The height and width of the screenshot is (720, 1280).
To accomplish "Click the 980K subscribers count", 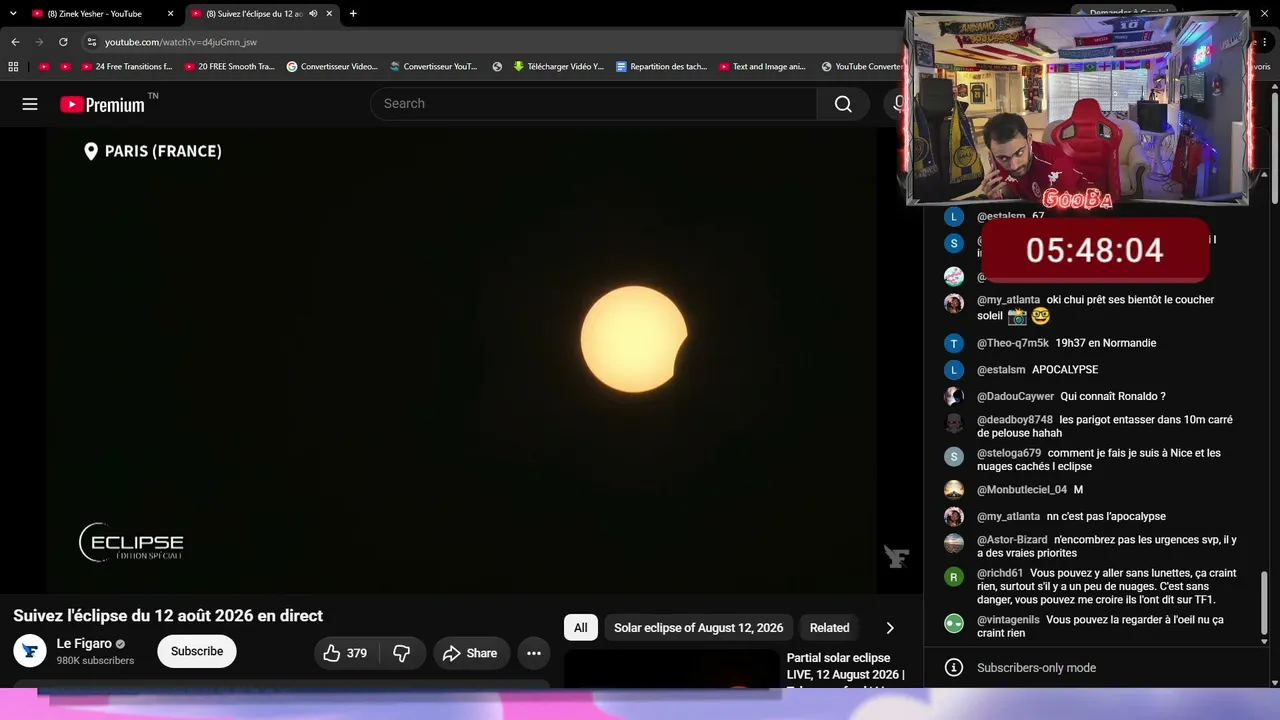I will pyautogui.click(x=95, y=661).
